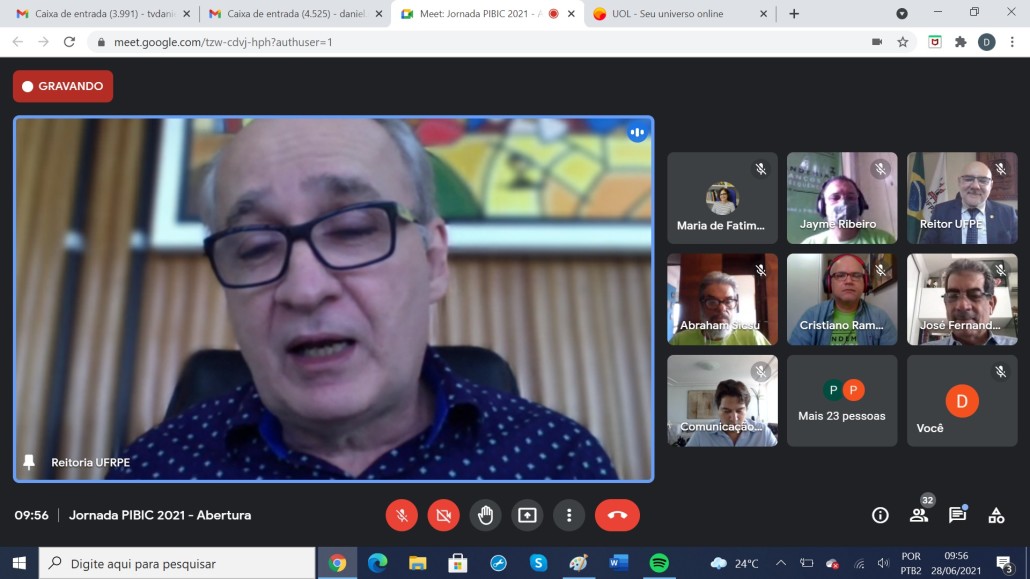This screenshot has width=1030, height=579.
Task: Unpin the Reitoria UFRPE video
Action: pyautogui.click(x=29, y=462)
